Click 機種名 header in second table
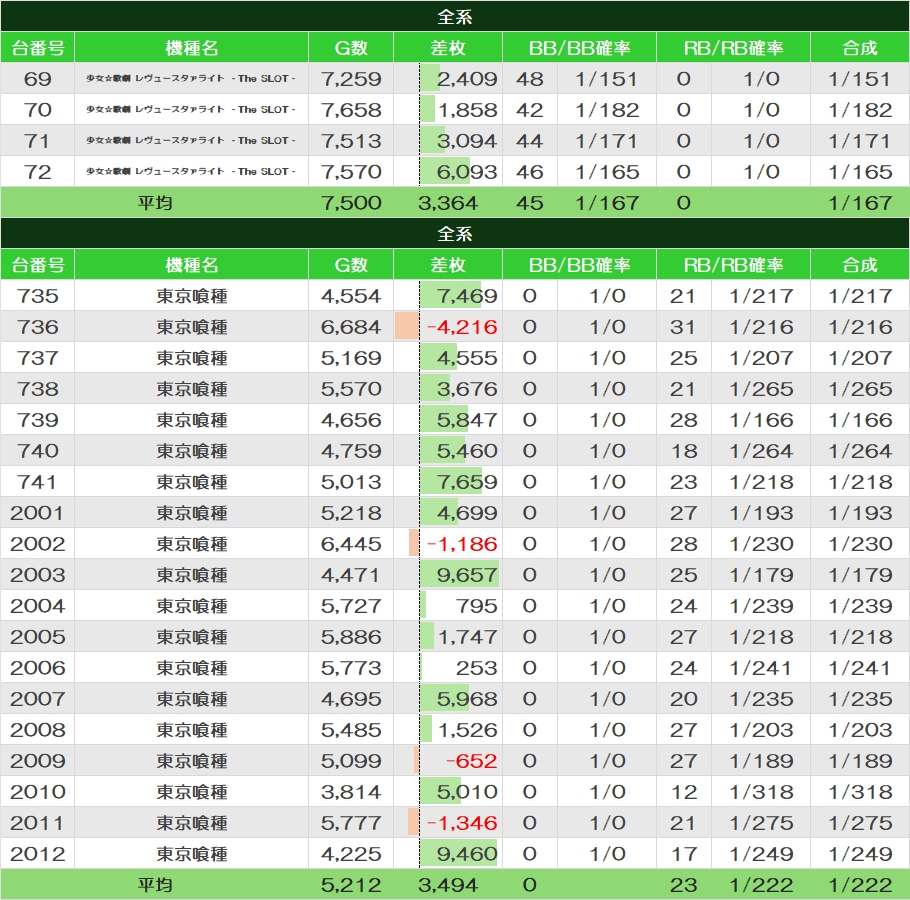910x900 pixels. tap(192, 265)
